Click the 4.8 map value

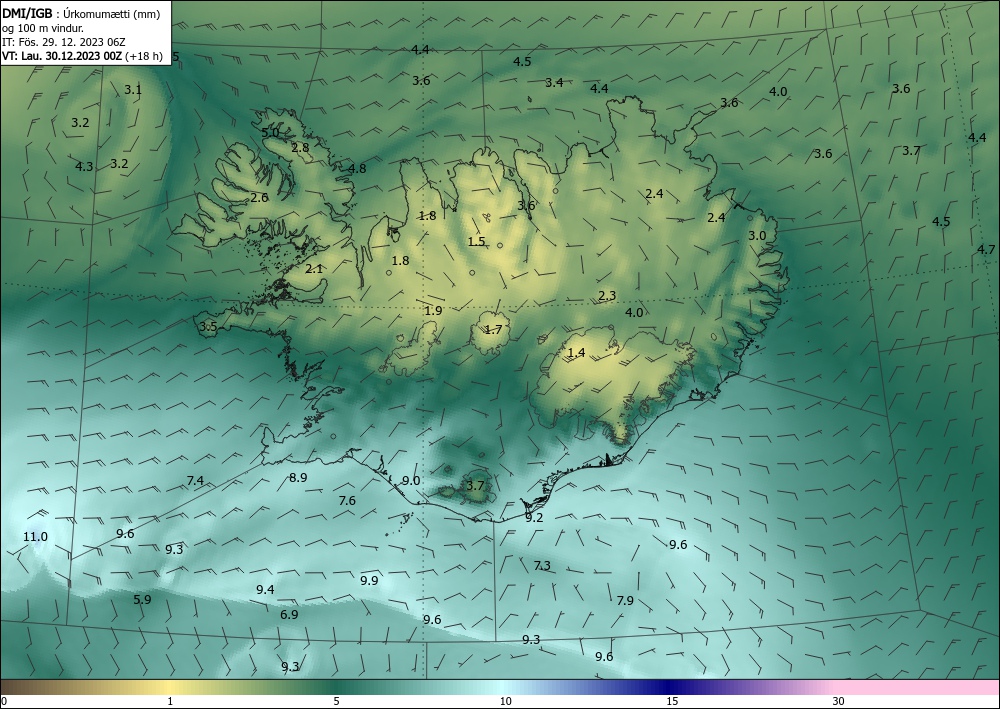coord(357,168)
